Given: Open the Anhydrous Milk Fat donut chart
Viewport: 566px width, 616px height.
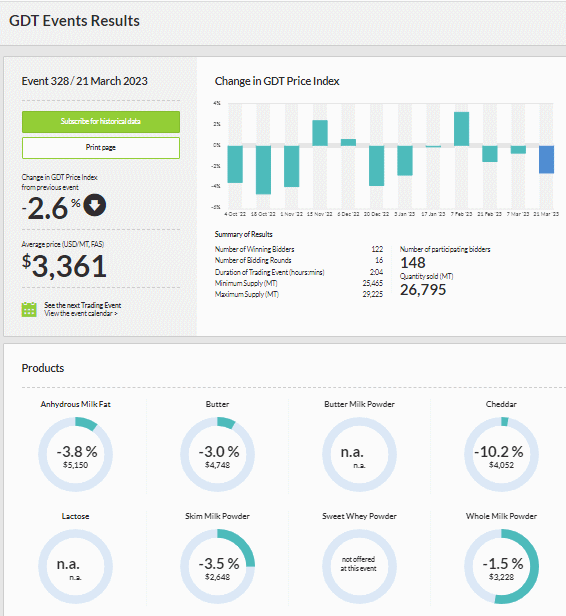Looking at the screenshot, I should click(x=75, y=455).
